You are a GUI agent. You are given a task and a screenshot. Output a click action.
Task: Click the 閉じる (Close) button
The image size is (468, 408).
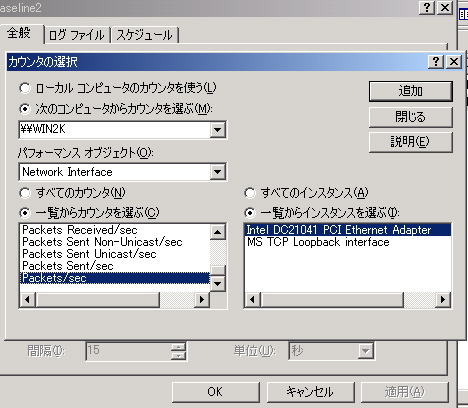[x=411, y=117]
